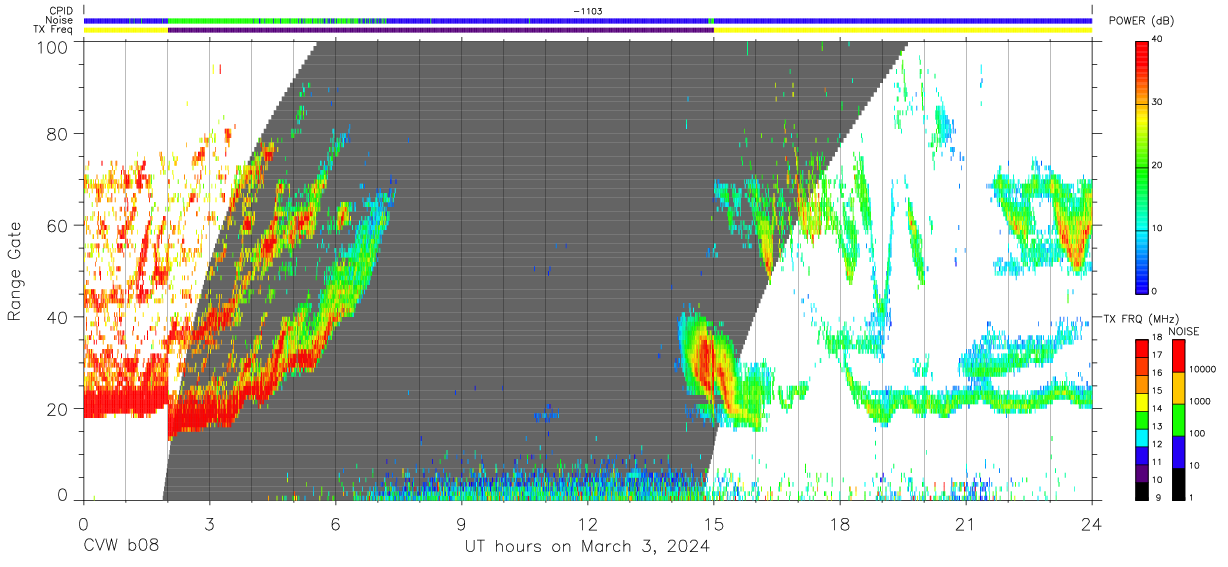Click the '80' range gate y-axis tick
Viewport: 1228px width, 567px height.
click(59, 133)
